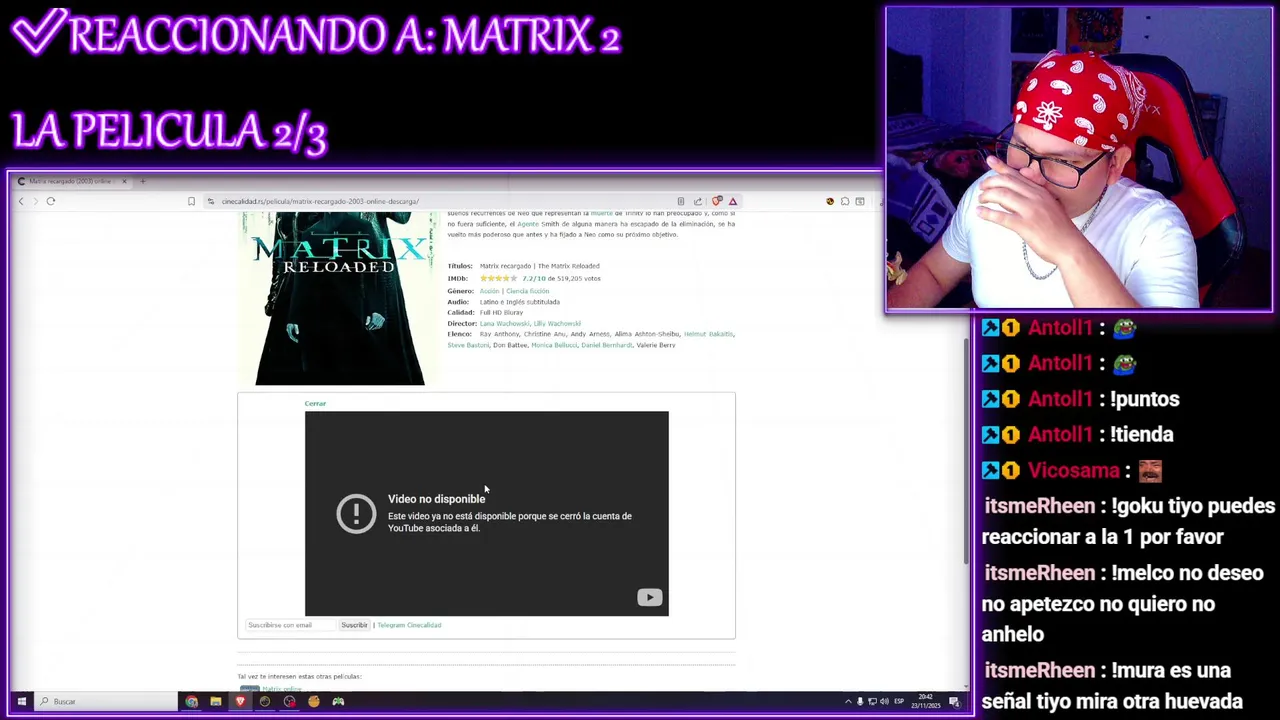Bookmark this page with bookmark icon
Viewport: 1280px width, 720px height.
[191, 201]
